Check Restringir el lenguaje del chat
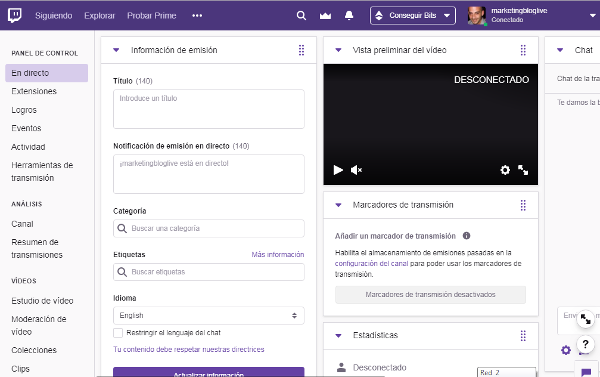Image resolution: width=600 pixels, height=377 pixels. point(118,333)
